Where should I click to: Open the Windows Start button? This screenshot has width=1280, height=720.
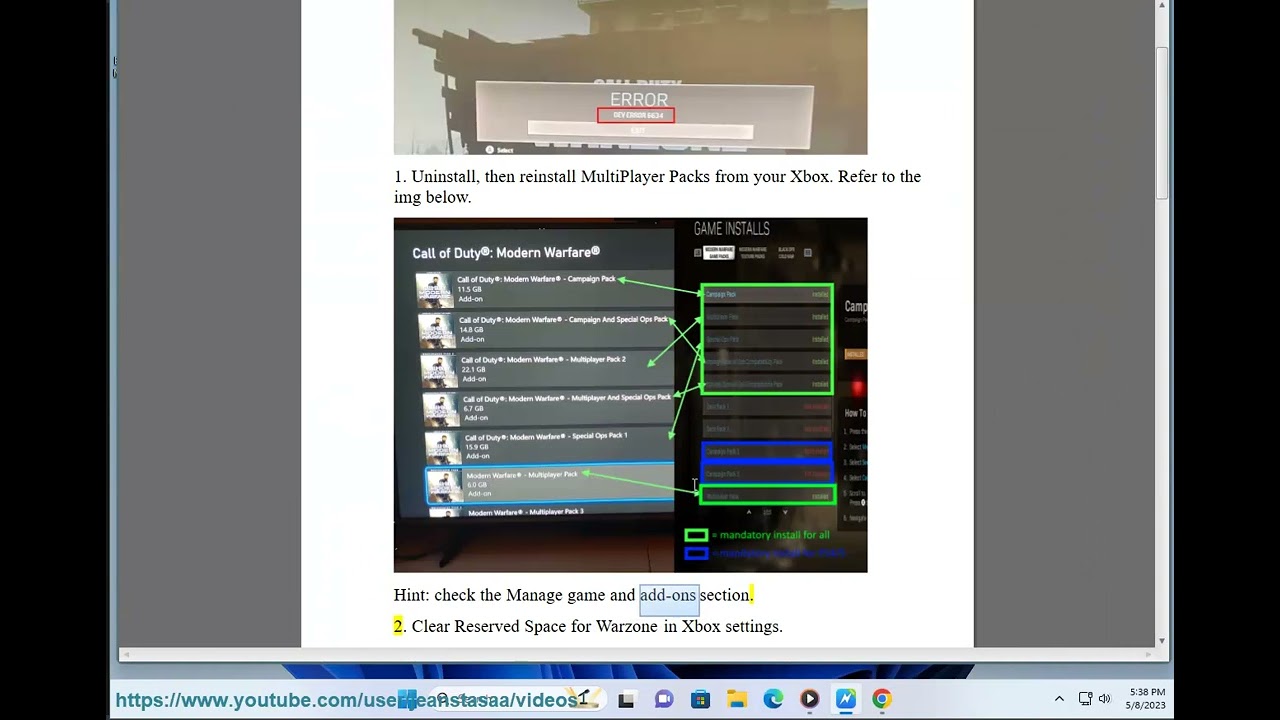tap(407, 699)
